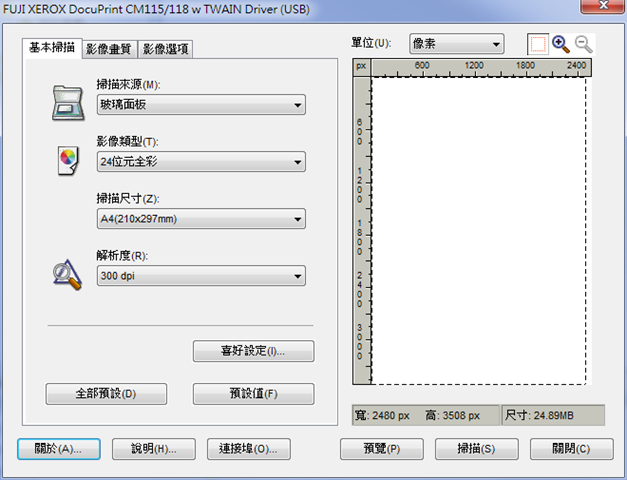Click the 關於(A)... button
Screen dimensions: 627x480
[59, 449]
